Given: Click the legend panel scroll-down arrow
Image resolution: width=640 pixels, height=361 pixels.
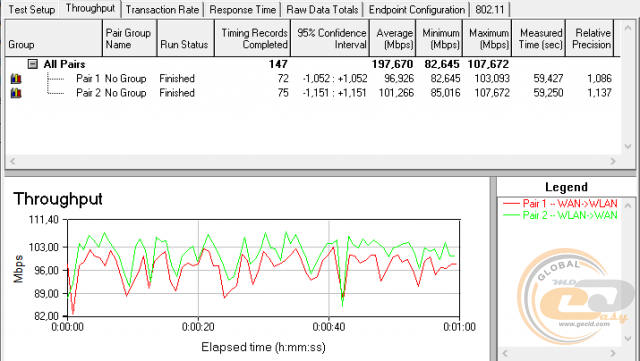Looking at the screenshot, I should point(628,338).
